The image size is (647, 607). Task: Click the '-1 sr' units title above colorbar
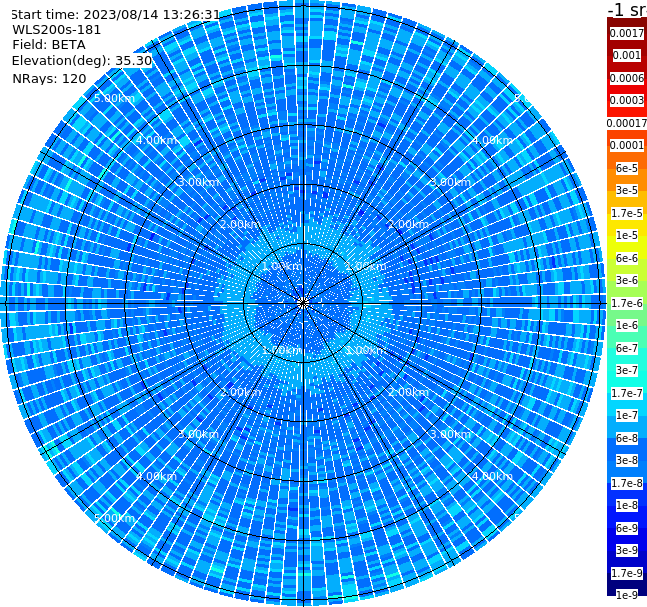pyautogui.click(x=627, y=9)
